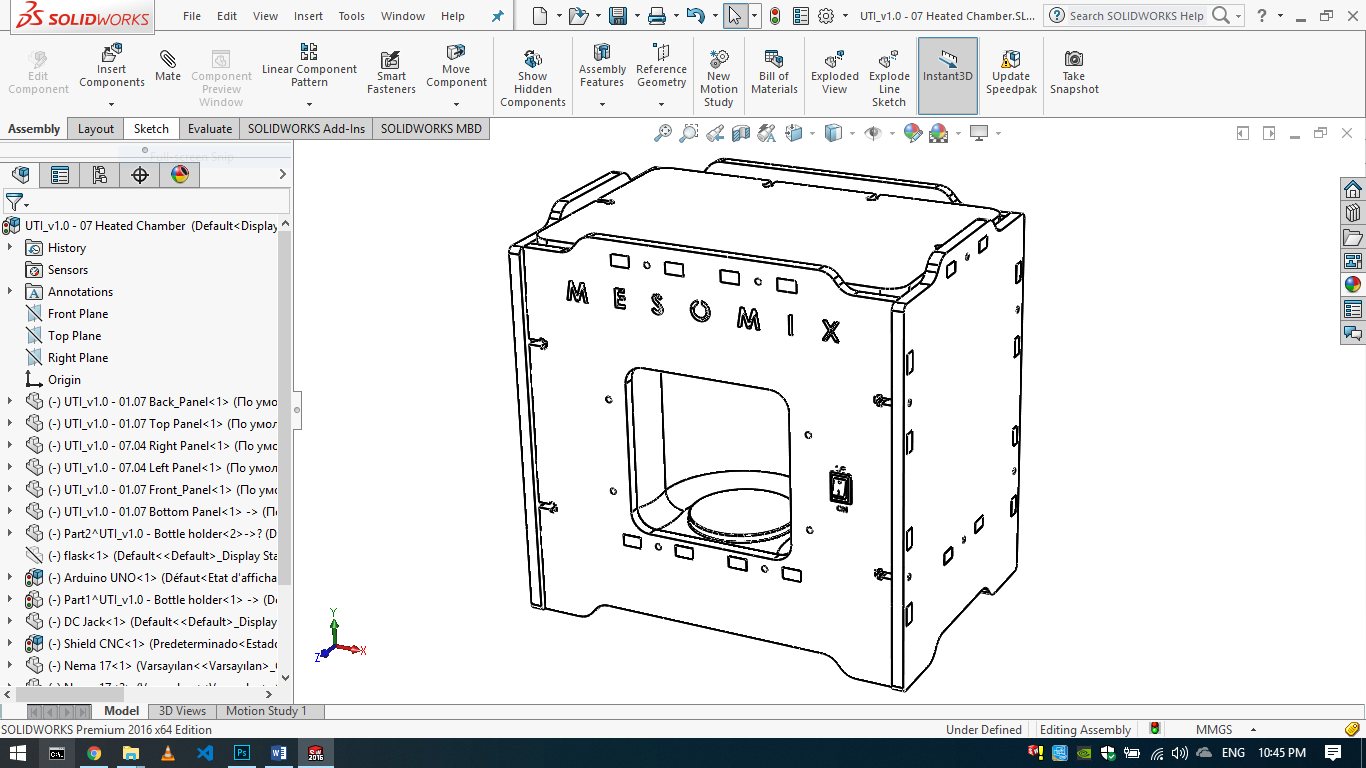Expand the Arduino UNO<1> component
The height and width of the screenshot is (768, 1366).
click(x=10, y=578)
